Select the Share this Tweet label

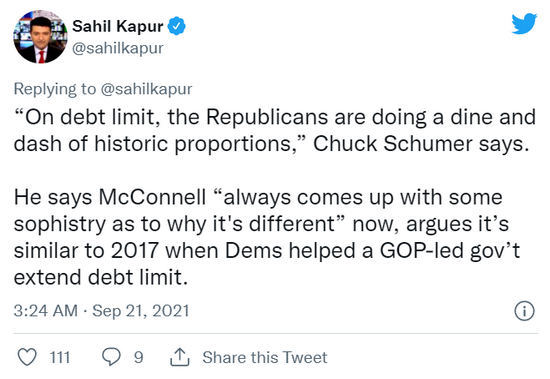pos(264,357)
